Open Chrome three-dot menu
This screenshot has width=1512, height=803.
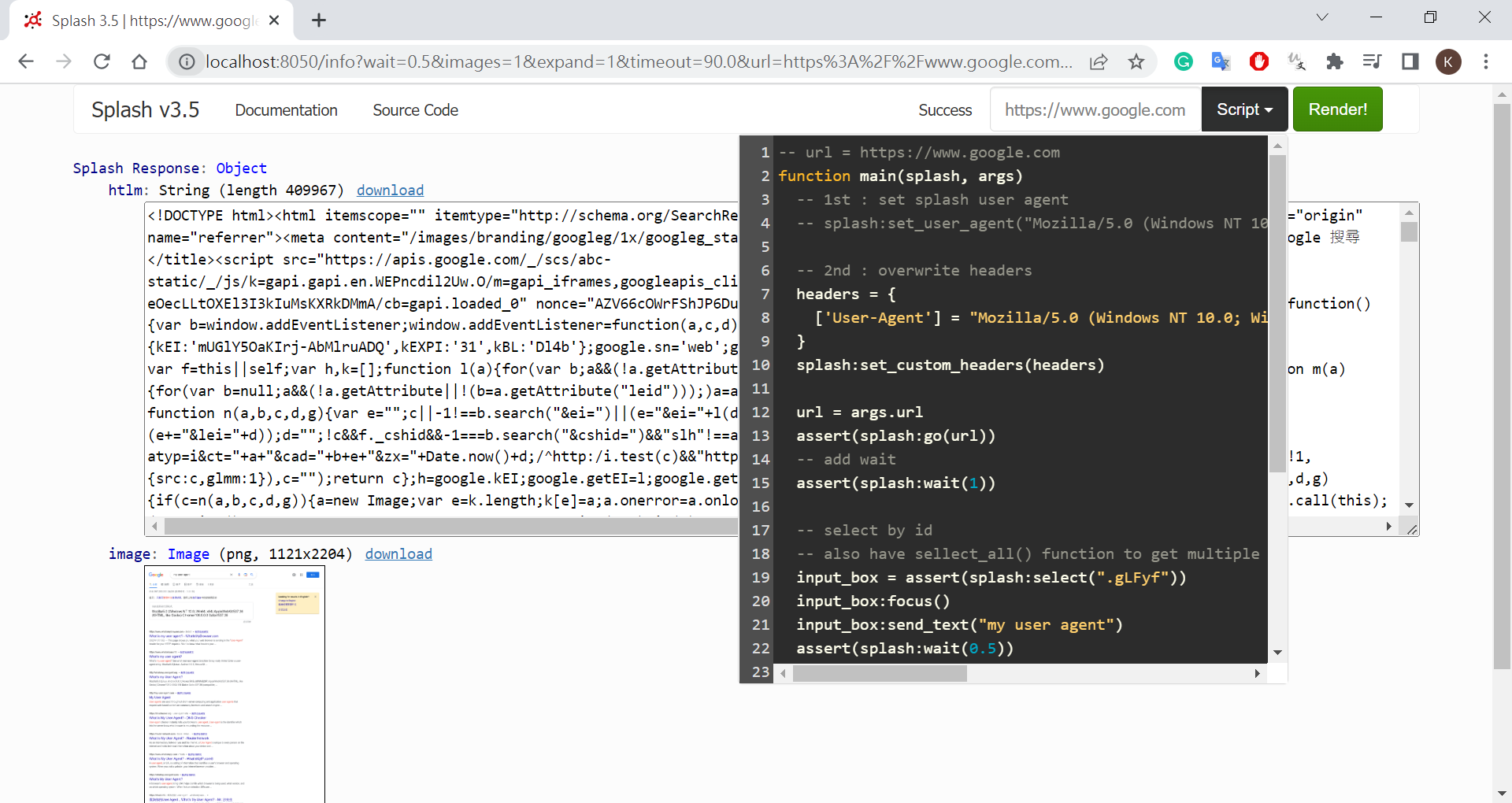coord(1486,61)
